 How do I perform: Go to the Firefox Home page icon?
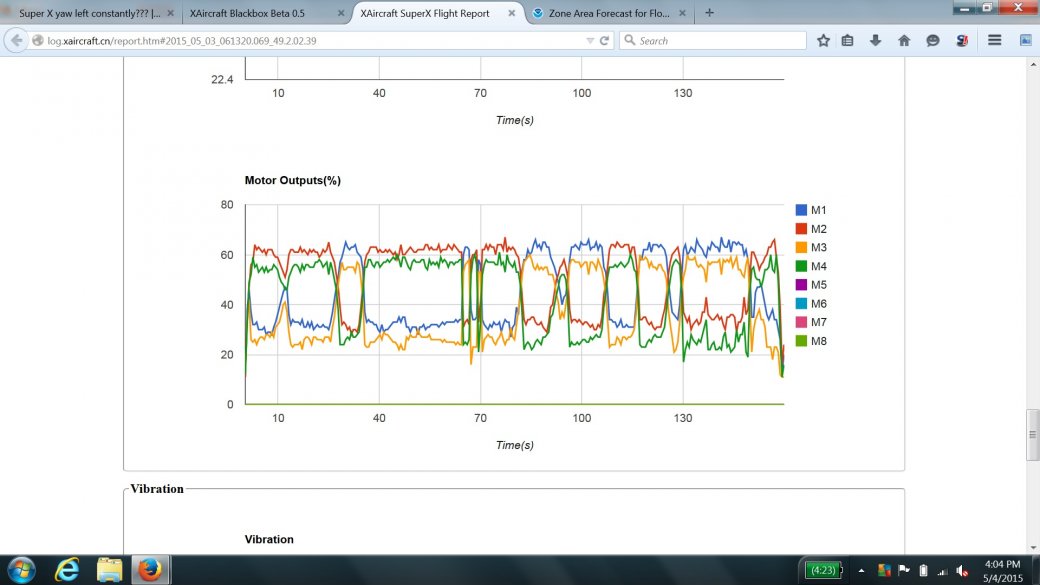click(904, 40)
